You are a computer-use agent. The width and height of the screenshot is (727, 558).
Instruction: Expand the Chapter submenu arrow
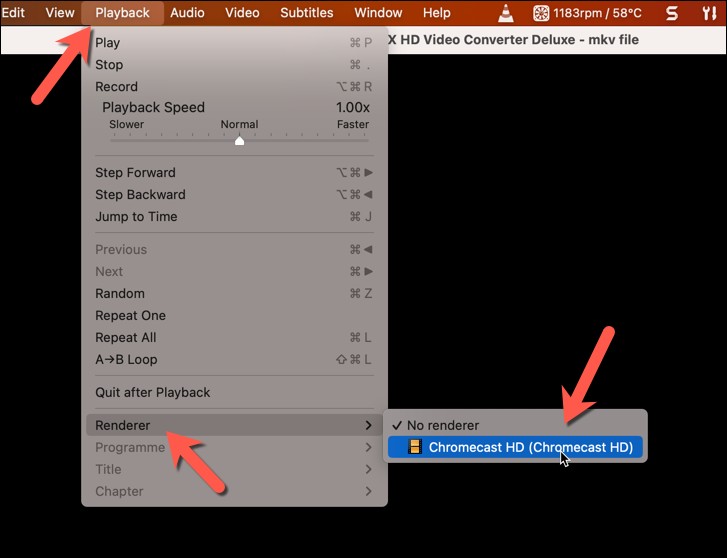pyautogui.click(x=368, y=491)
